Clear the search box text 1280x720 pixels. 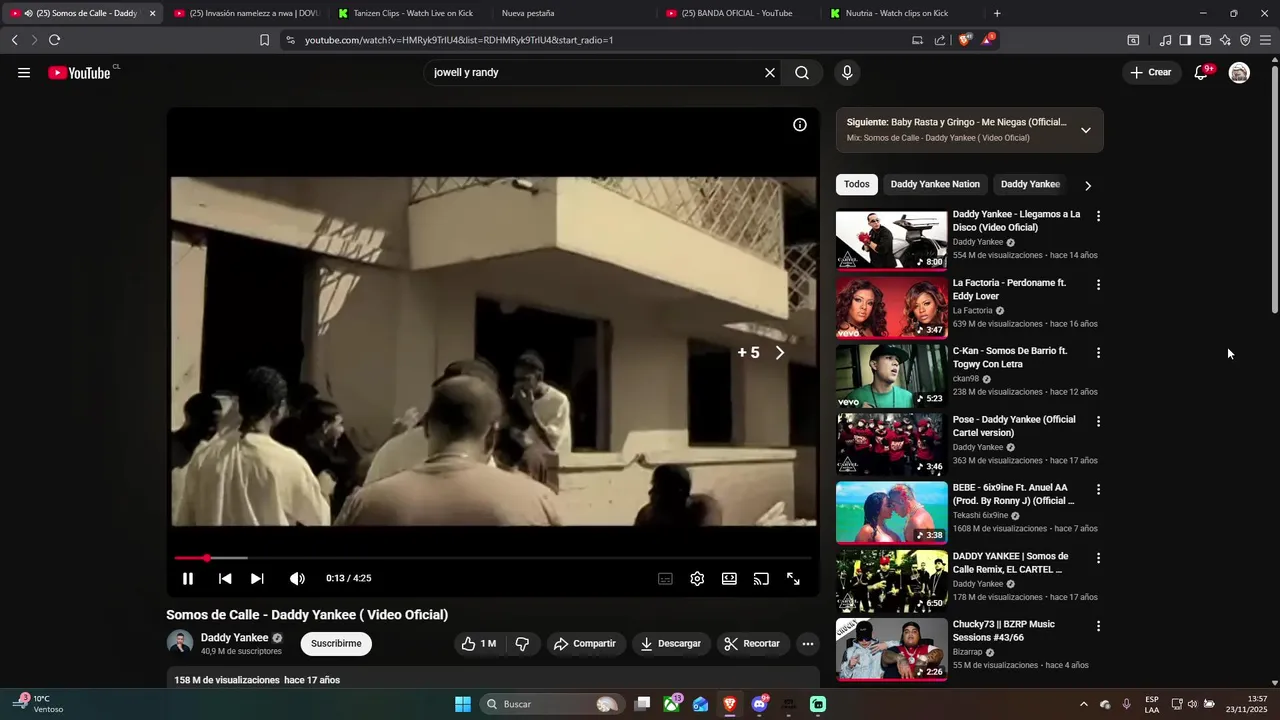770,72
